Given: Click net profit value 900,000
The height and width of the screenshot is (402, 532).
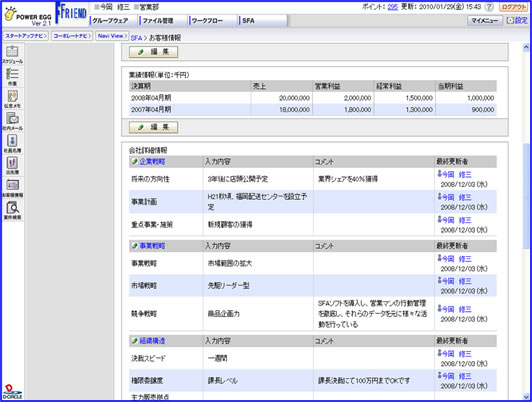Looking at the screenshot, I should (x=482, y=110).
